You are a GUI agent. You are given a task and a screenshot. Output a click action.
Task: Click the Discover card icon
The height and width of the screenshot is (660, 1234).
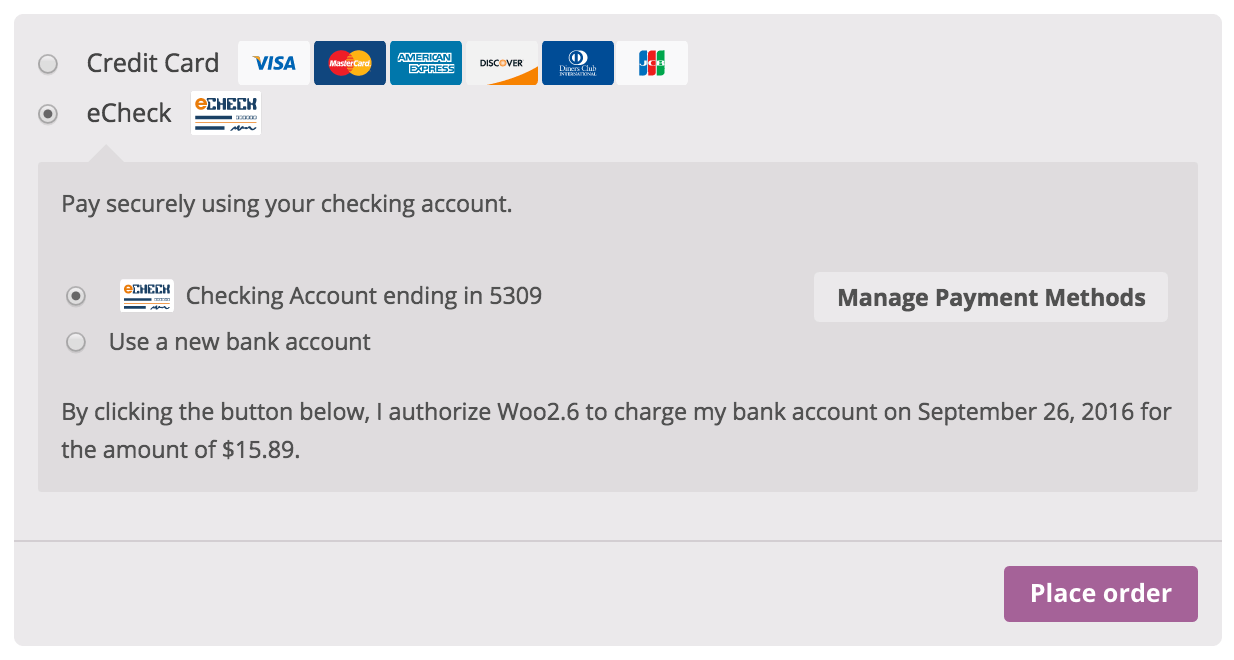point(502,62)
